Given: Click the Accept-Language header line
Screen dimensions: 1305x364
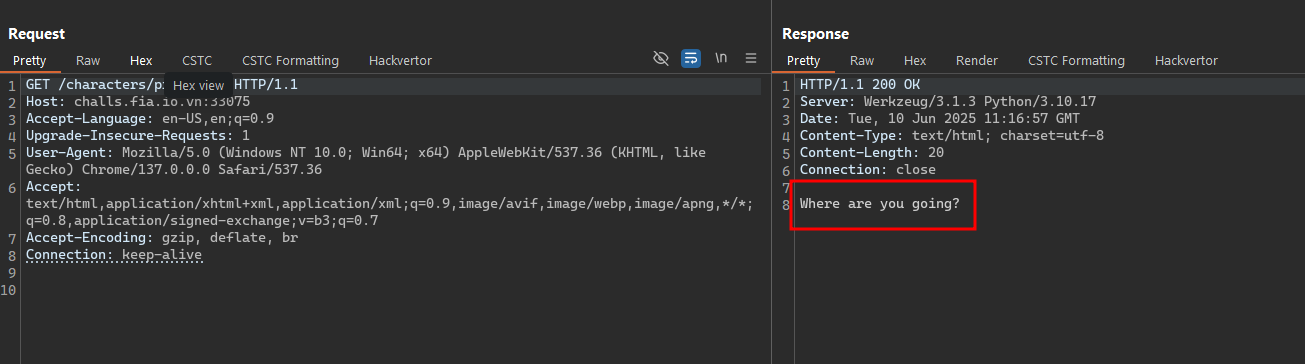Looking at the screenshot, I should [150, 119].
